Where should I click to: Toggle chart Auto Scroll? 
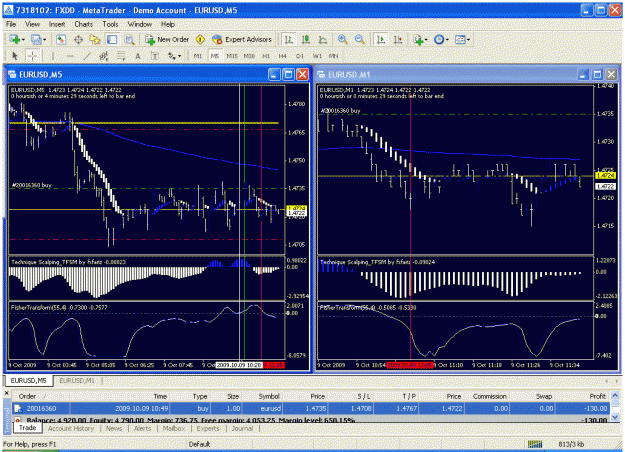tap(381, 39)
